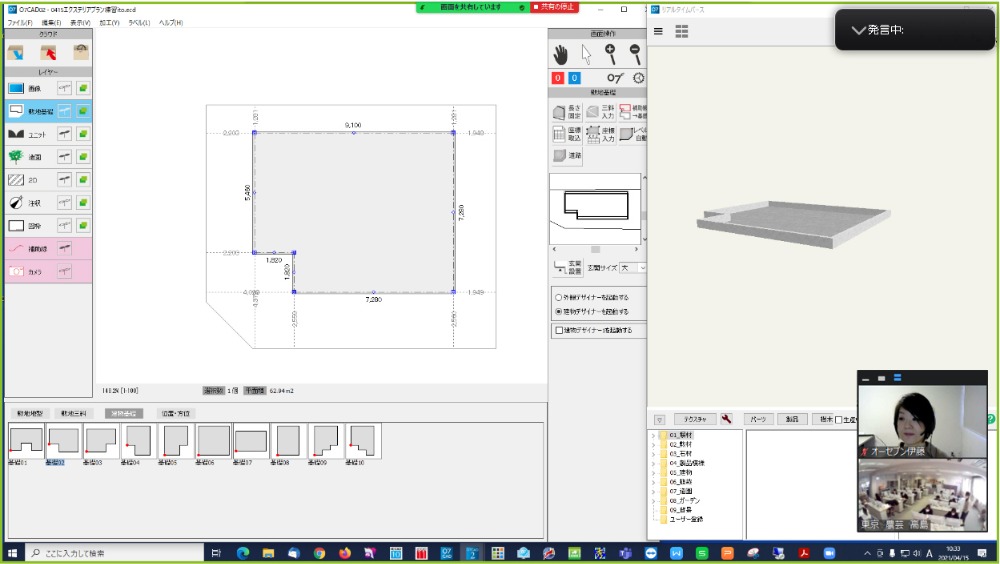Screen dimensions: 1000x564
Task: Click the テクスチャ button
Action: pos(694,419)
